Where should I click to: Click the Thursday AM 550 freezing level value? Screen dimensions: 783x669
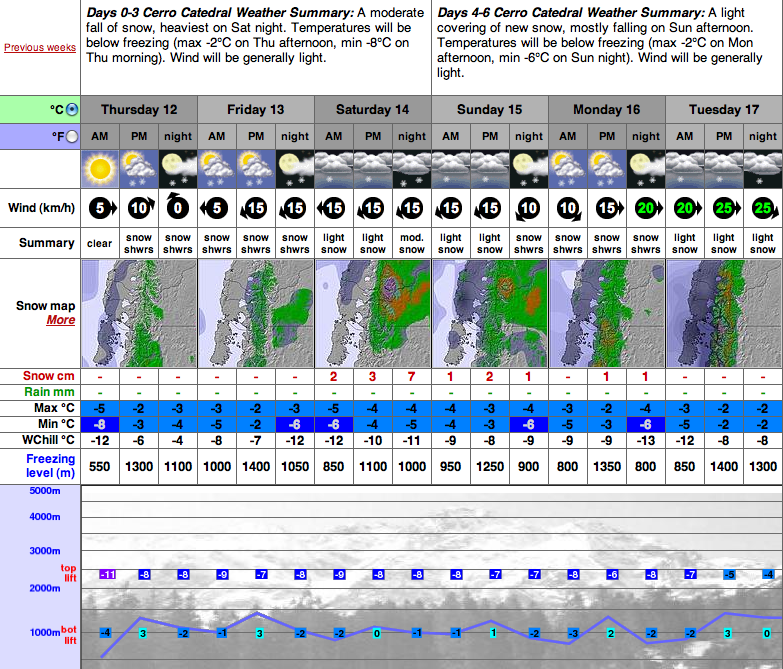pos(100,466)
